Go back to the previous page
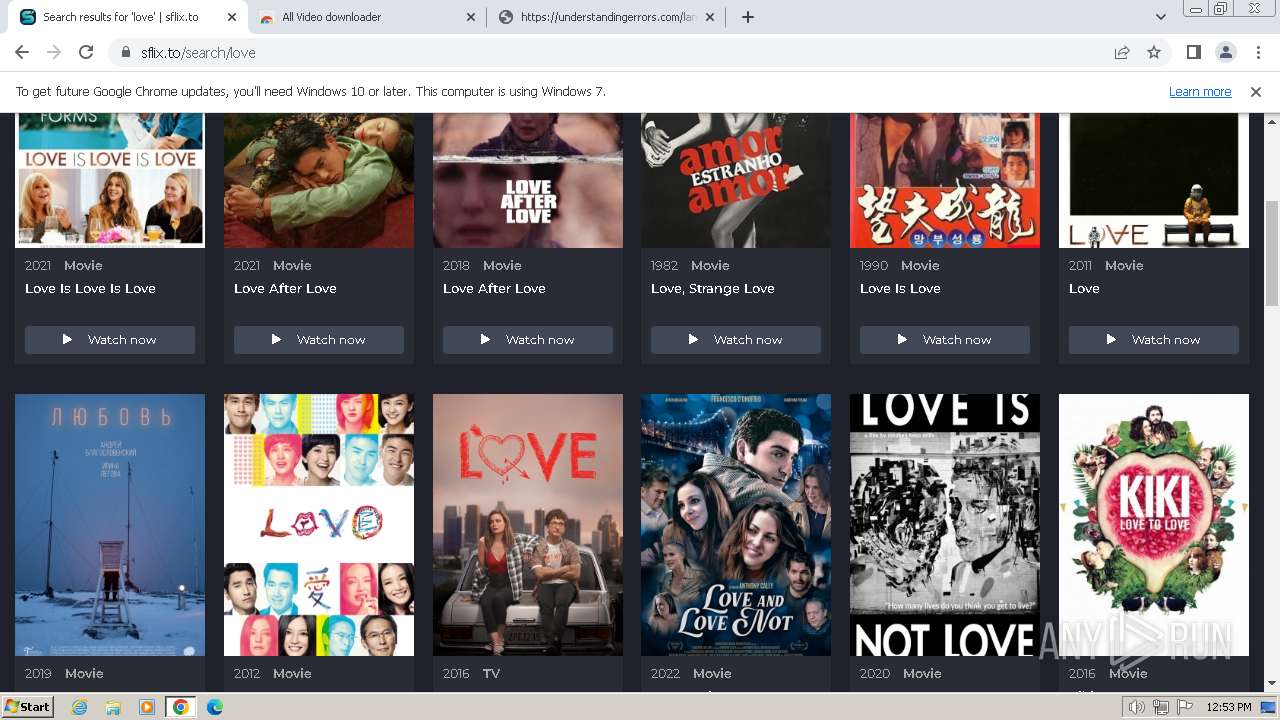 coord(22,52)
